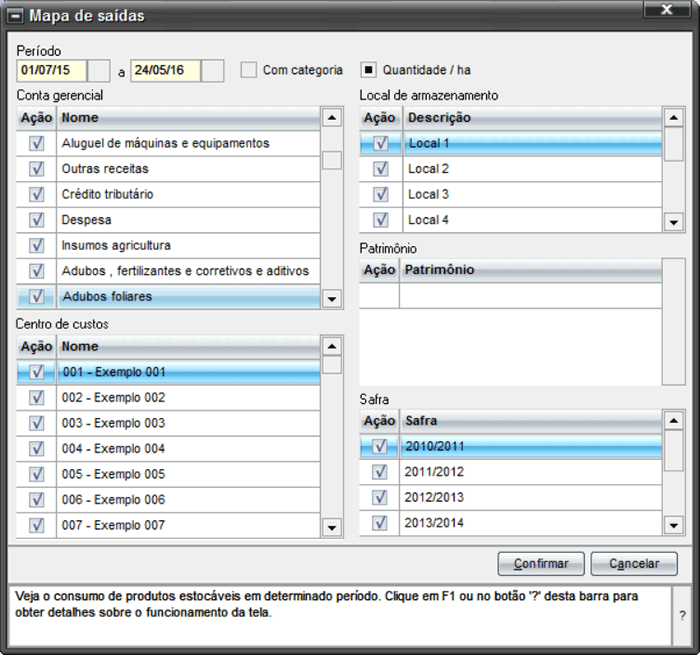
Task: Select safra row '2010/2011'
Action: coord(511,446)
